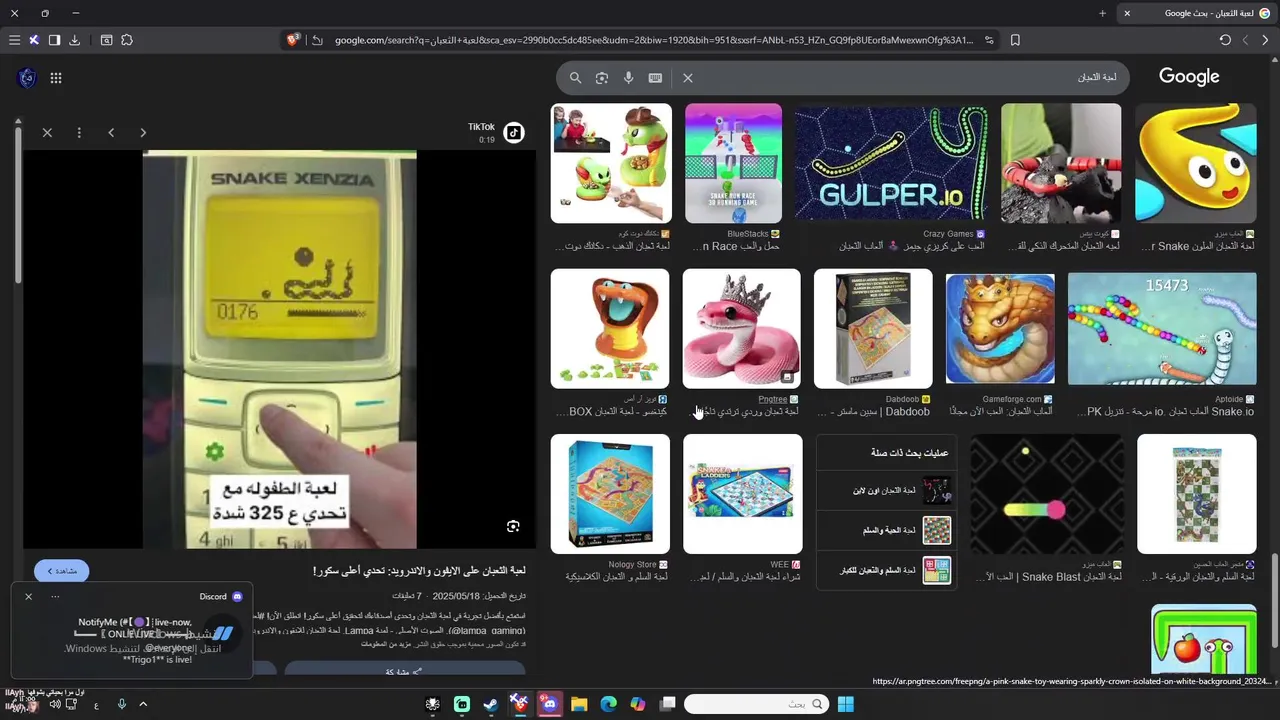Go to Google home via the logo

pos(1189,77)
